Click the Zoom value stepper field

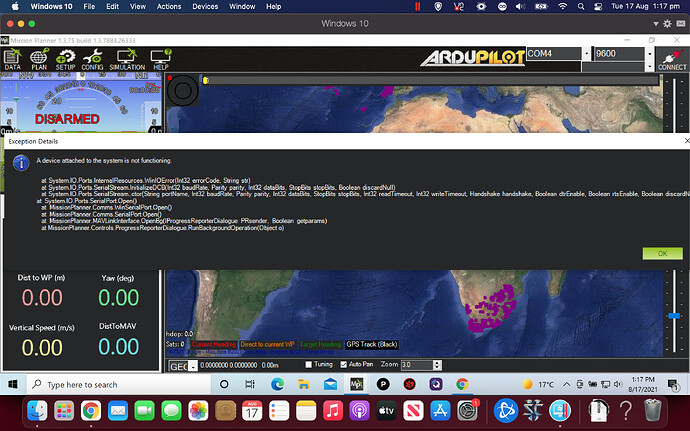(x=421, y=366)
